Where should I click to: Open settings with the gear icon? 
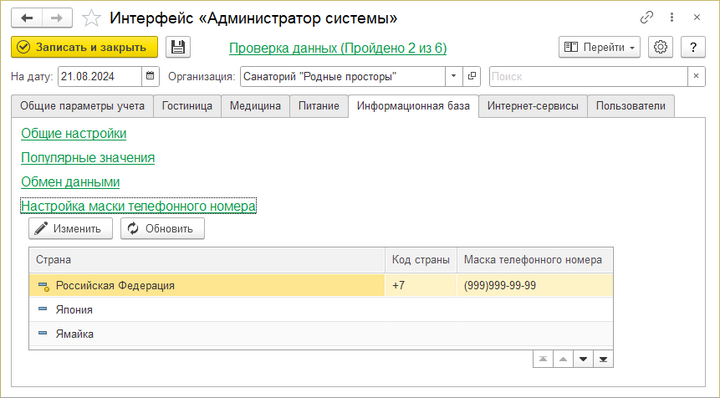click(660, 47)
